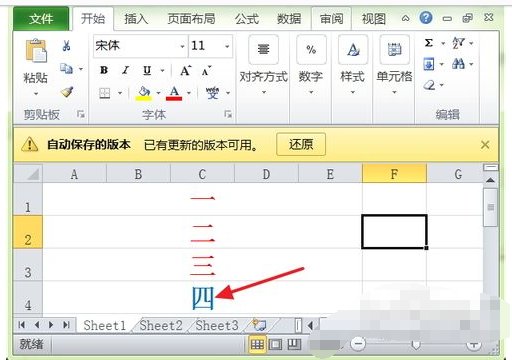Open the Styles (样式) icon
The image size is (512, 360).
pos(353,50)
